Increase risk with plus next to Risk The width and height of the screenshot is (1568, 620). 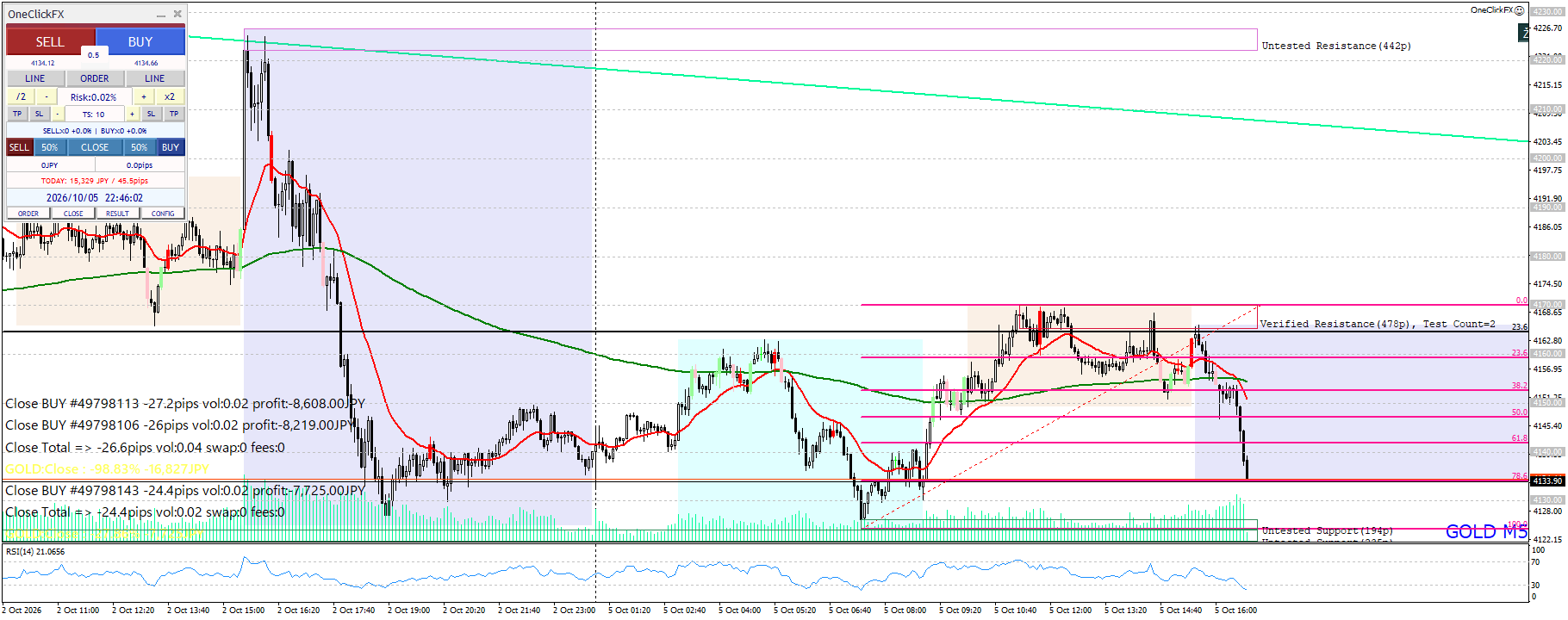coord(144,96)
